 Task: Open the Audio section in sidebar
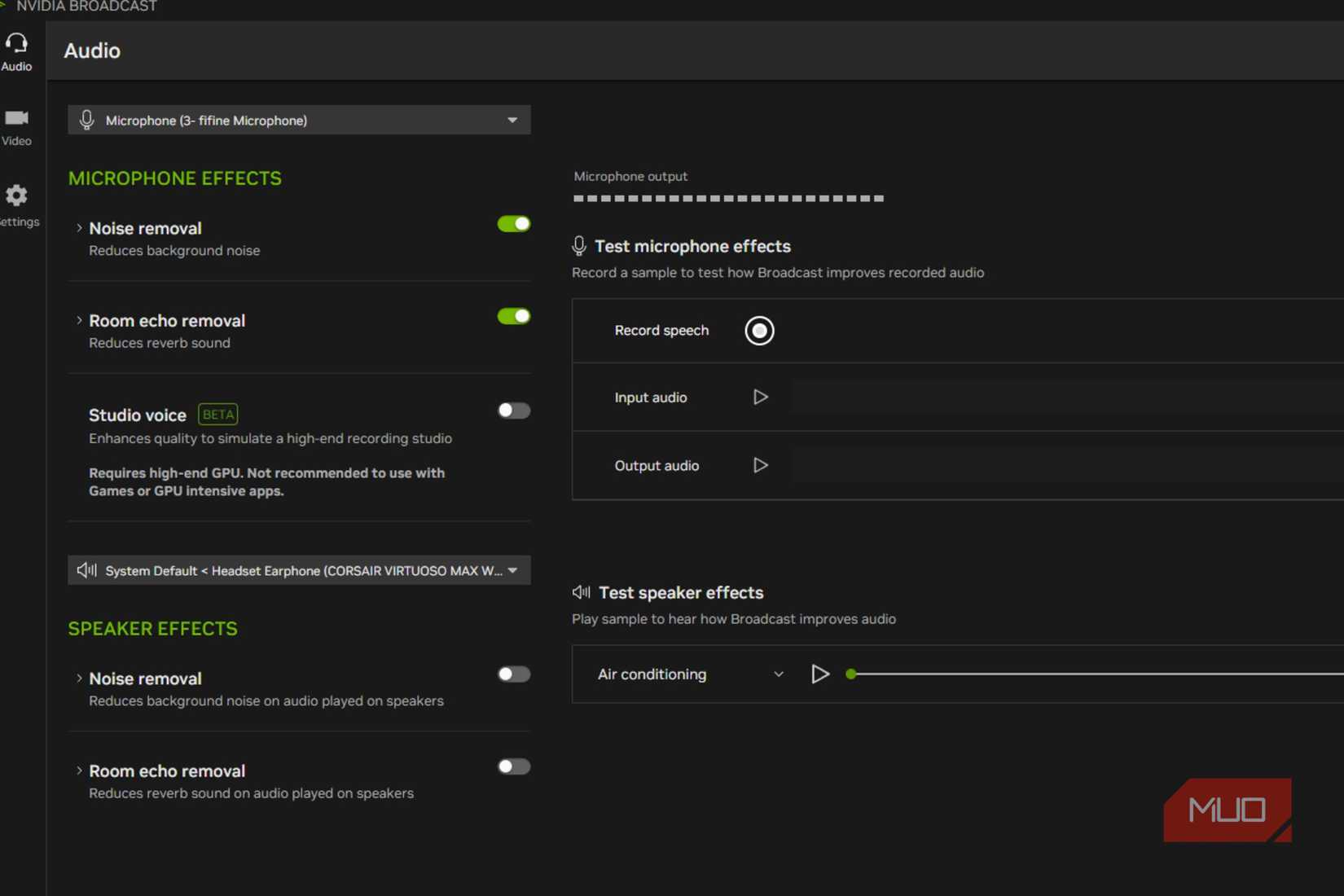[x=16, y=52]
